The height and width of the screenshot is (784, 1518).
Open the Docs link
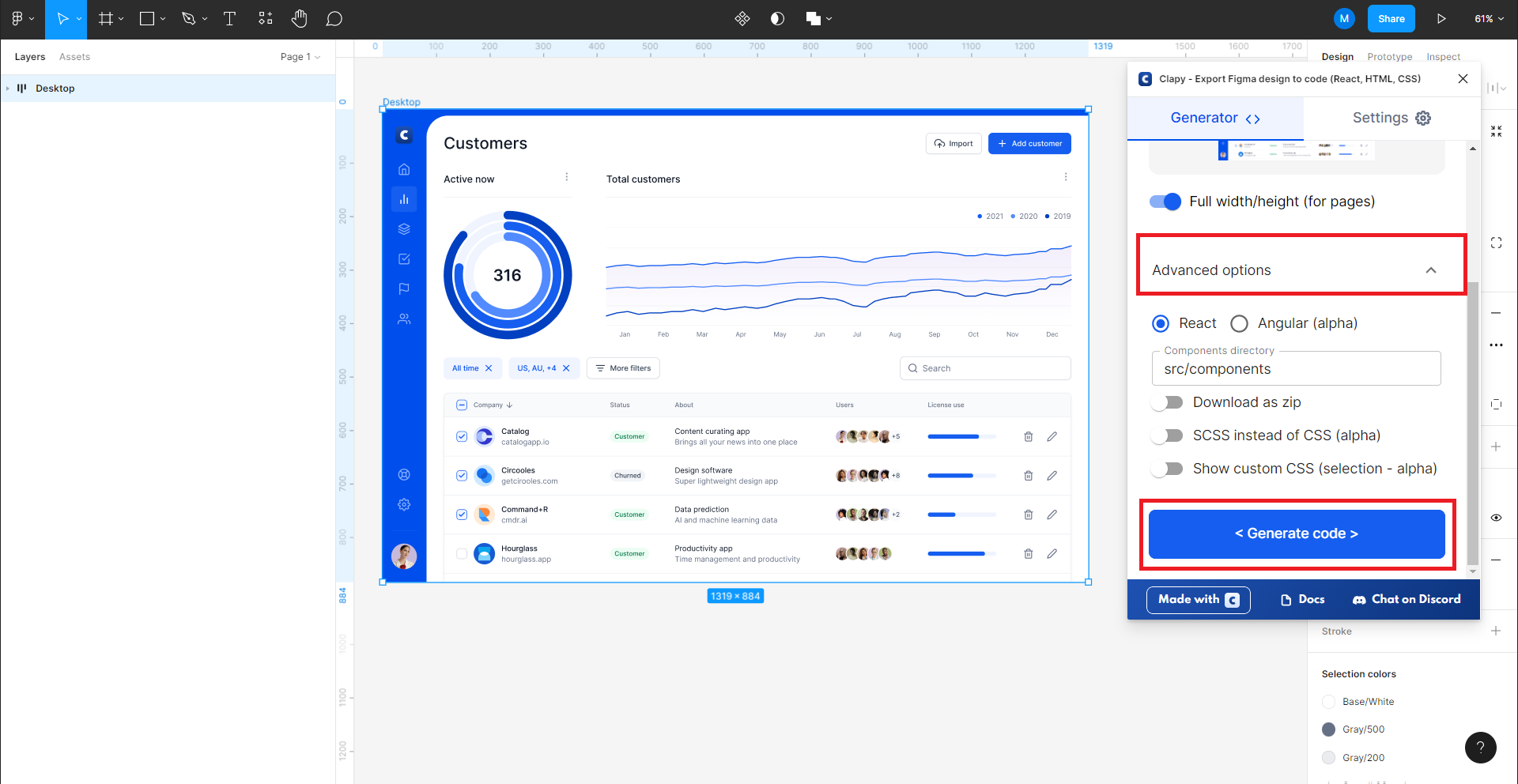(x=1303, y=600)
